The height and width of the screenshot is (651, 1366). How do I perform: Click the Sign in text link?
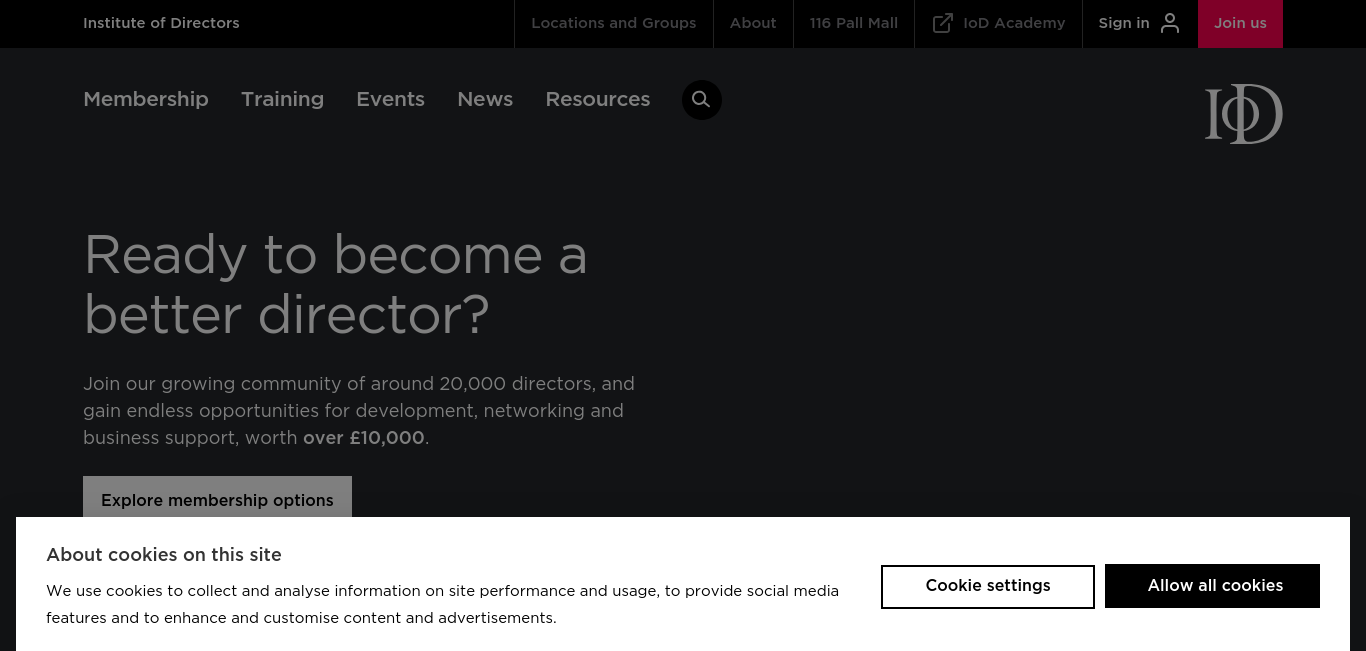[1124, 23]
